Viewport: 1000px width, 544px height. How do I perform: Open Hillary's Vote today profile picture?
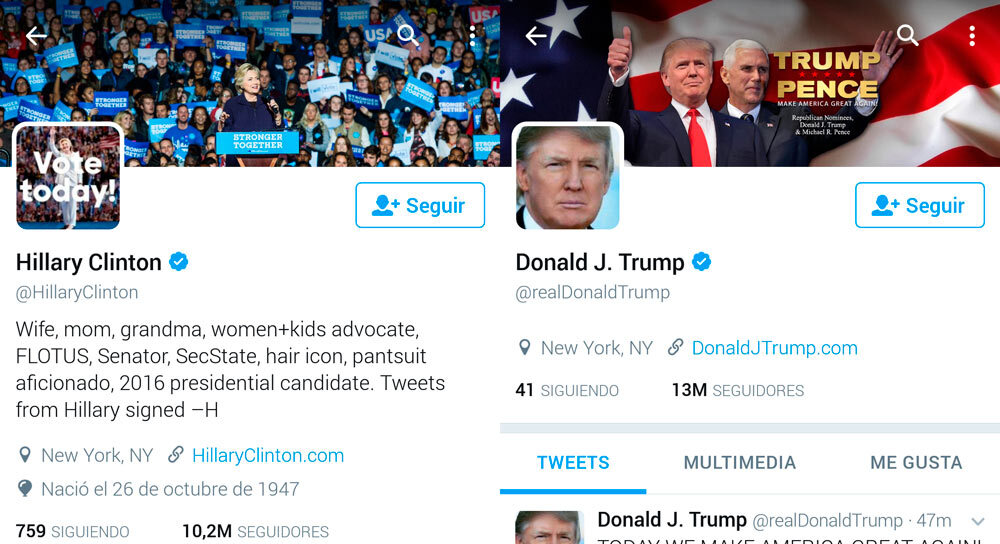[x=68, y=177]
